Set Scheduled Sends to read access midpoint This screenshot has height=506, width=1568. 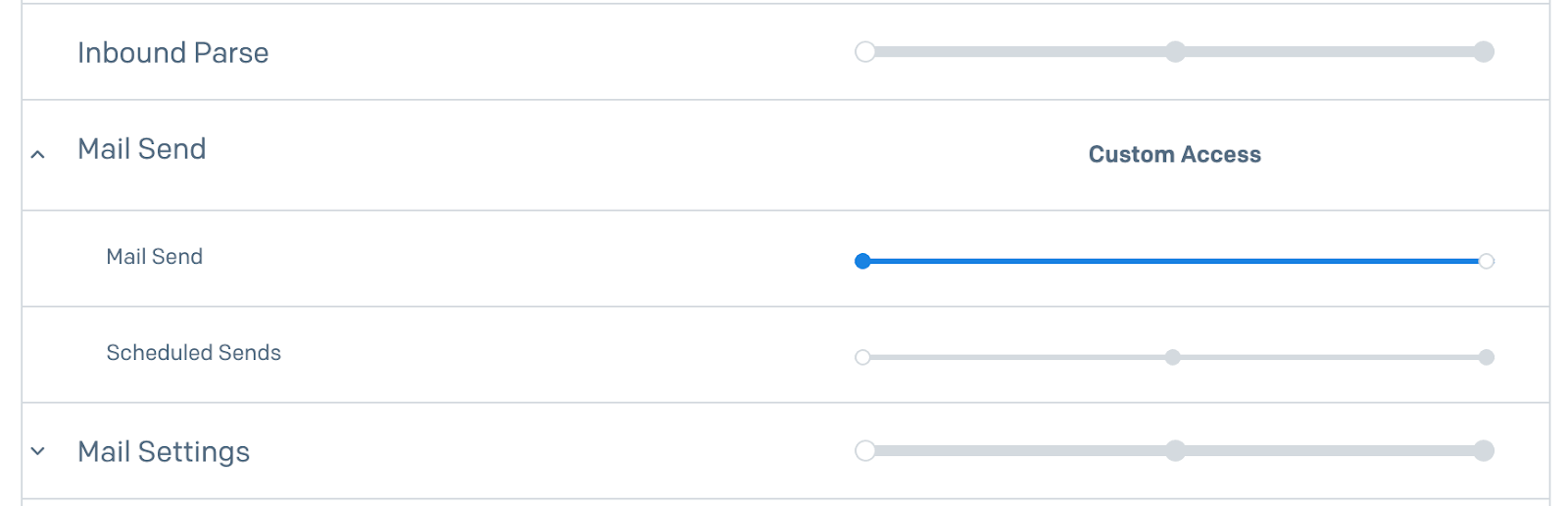(x=1173, y=357)
